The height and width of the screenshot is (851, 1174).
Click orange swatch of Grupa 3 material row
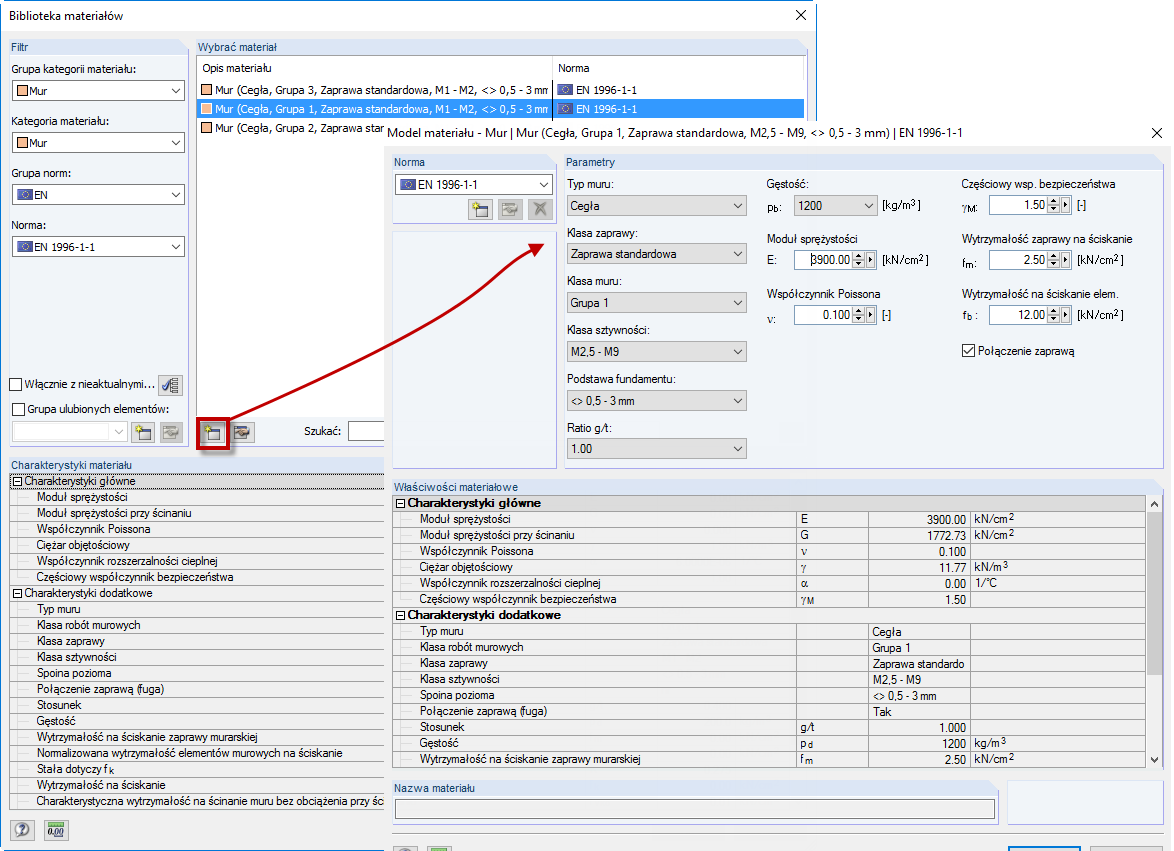click(207, 90)
